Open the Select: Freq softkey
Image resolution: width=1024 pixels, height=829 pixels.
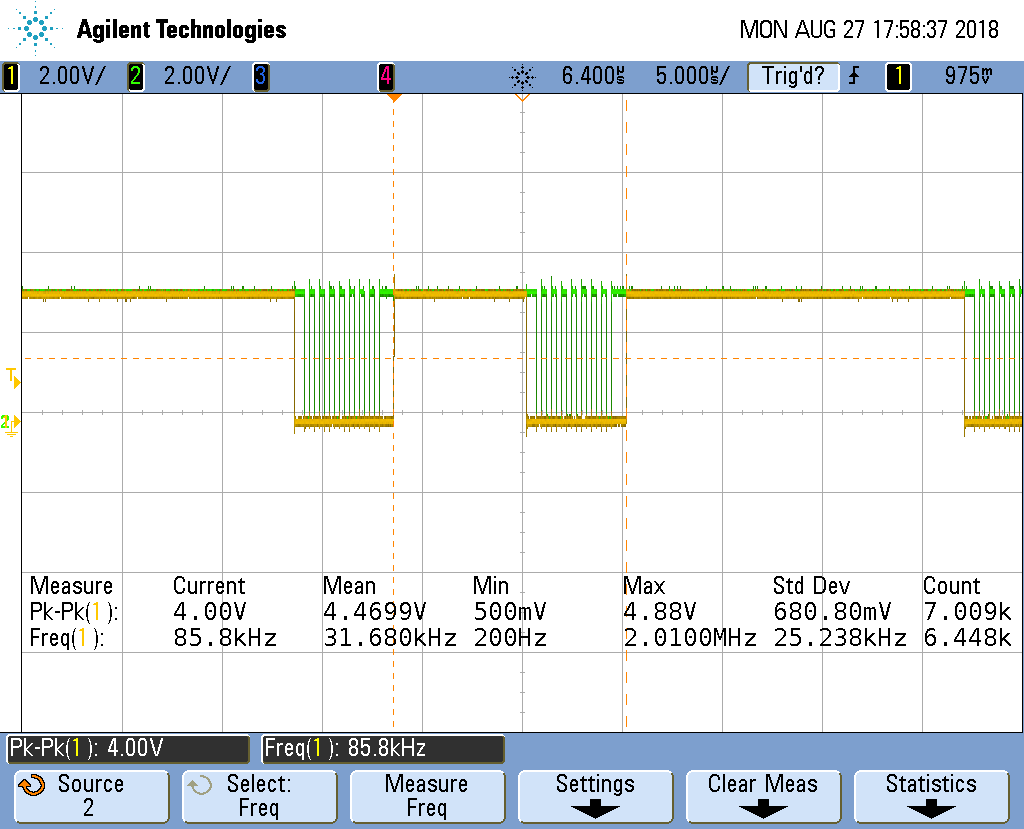pos(259,796)
